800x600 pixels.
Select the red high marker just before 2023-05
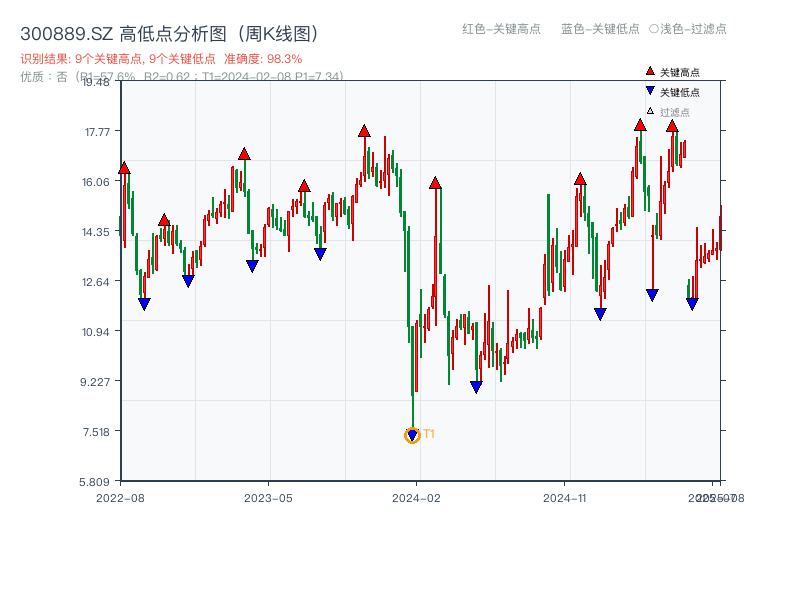point(244,154)
